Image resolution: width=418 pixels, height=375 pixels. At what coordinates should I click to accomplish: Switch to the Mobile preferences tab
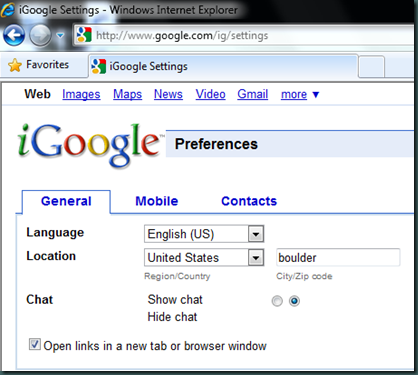[157, 201]
